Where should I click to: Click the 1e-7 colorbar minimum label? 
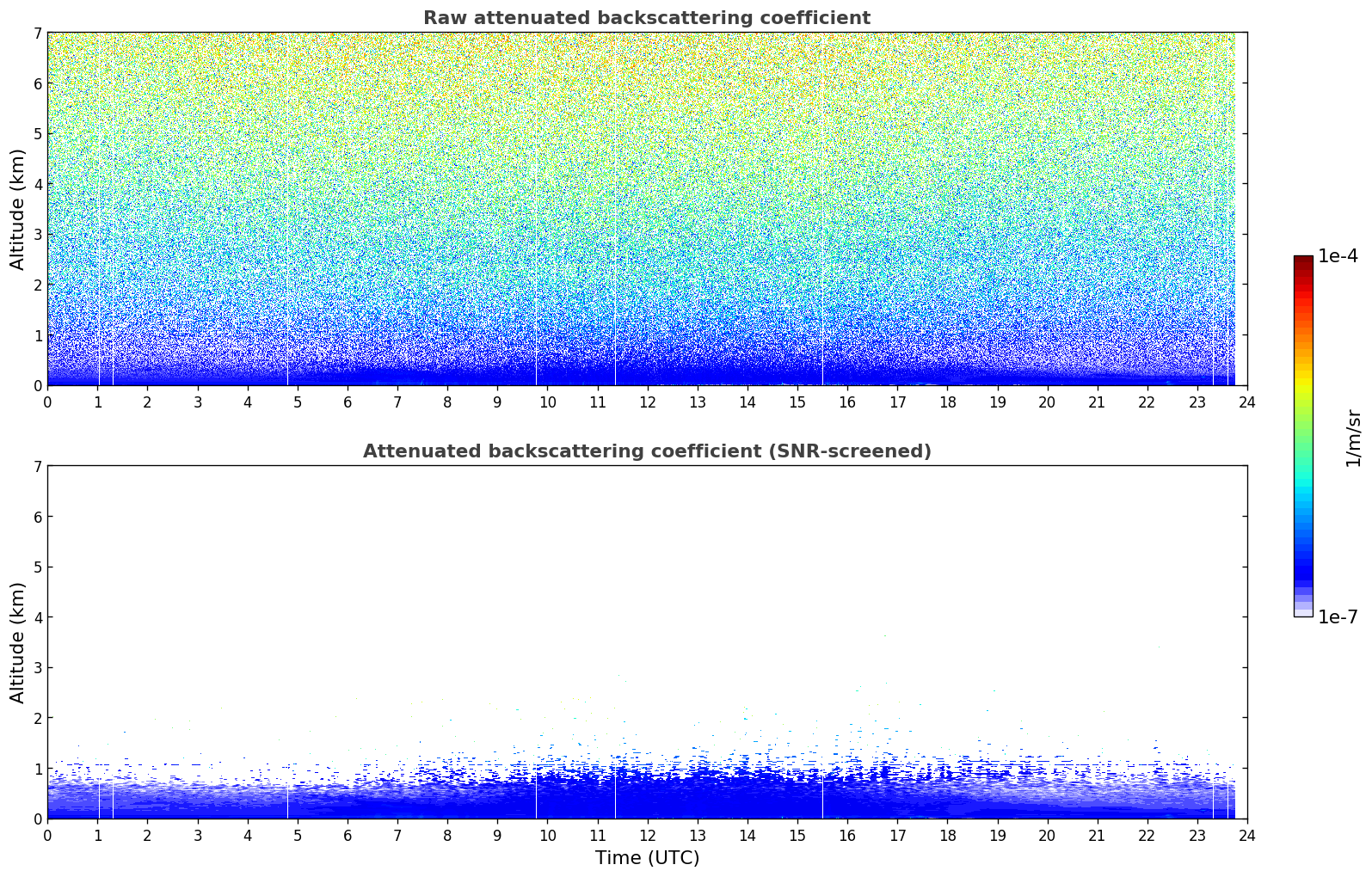pyautogui.click(x=1337, y=617)
